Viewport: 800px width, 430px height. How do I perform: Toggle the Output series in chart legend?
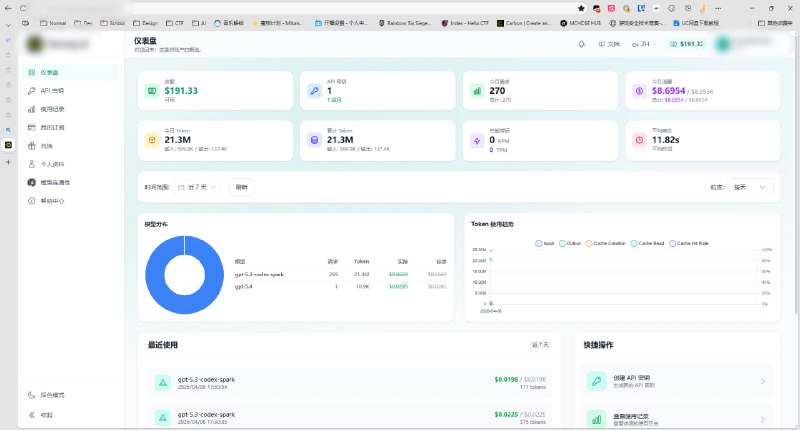[x=570, y=243]
